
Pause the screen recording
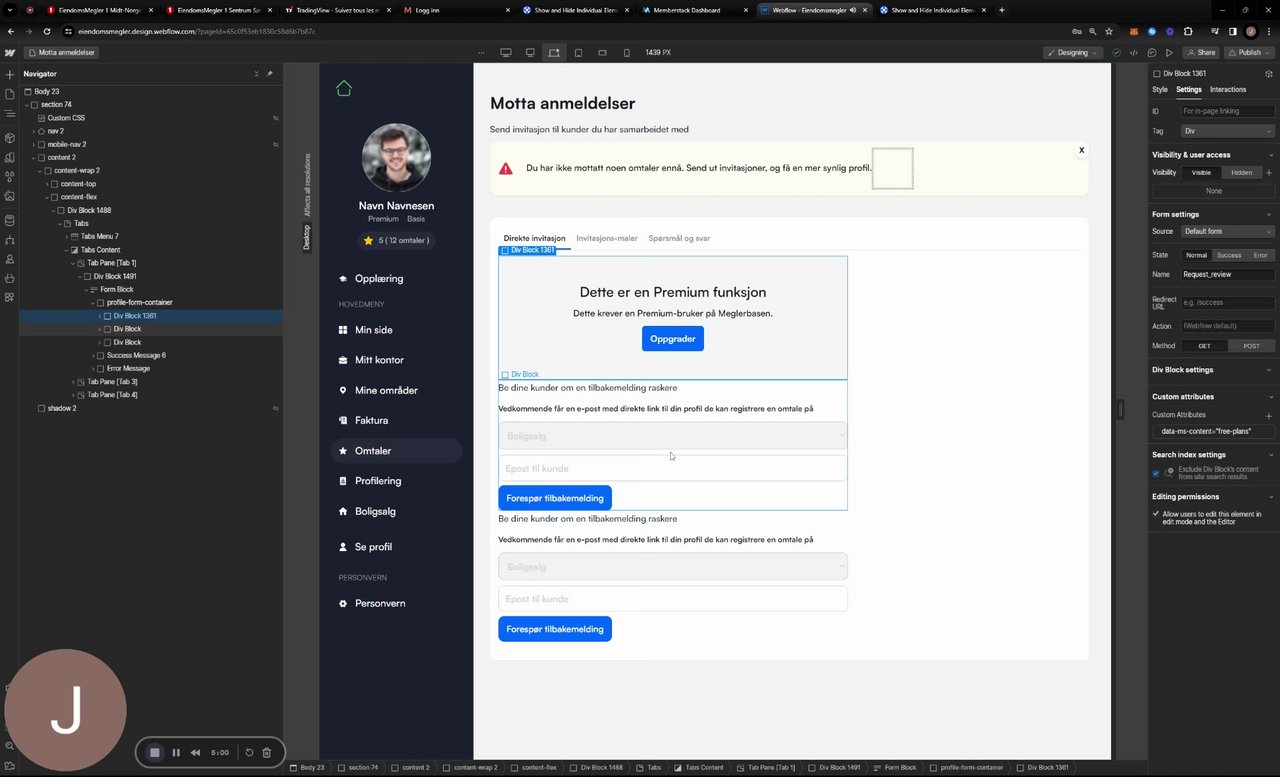click(x=176, y=752)
